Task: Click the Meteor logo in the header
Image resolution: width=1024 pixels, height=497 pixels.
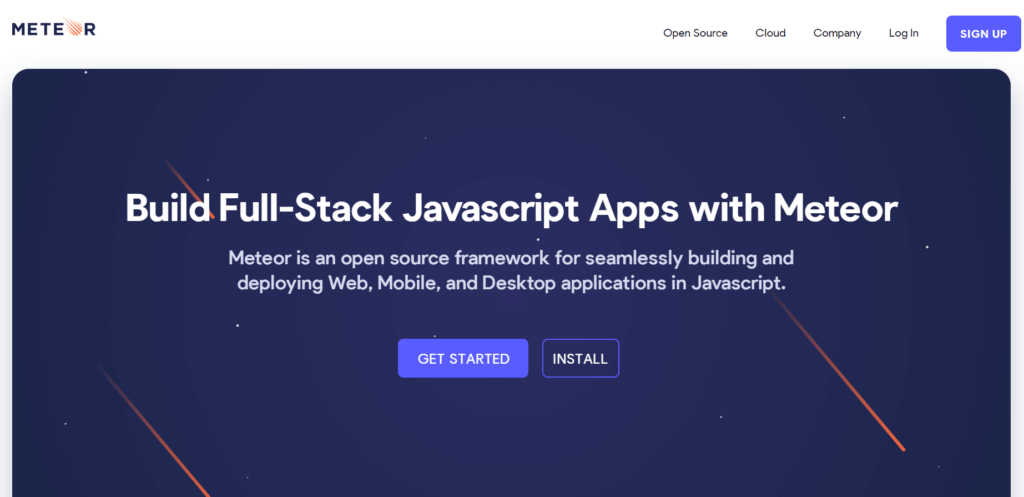Action: click(54, 28)
